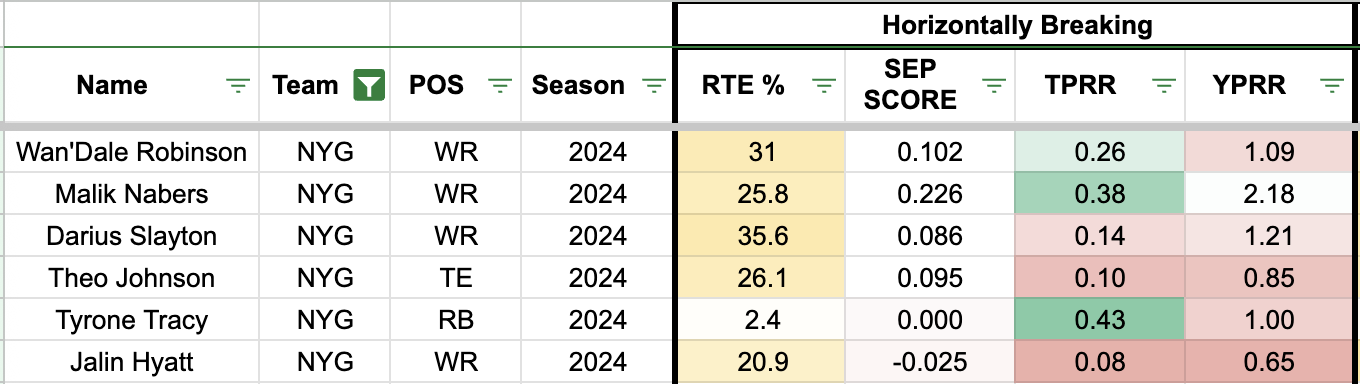Select the Wan'Dale Robinson name cell
Image resolution: width=1360 pixels, height=384 pixels.
pos(131,152)
